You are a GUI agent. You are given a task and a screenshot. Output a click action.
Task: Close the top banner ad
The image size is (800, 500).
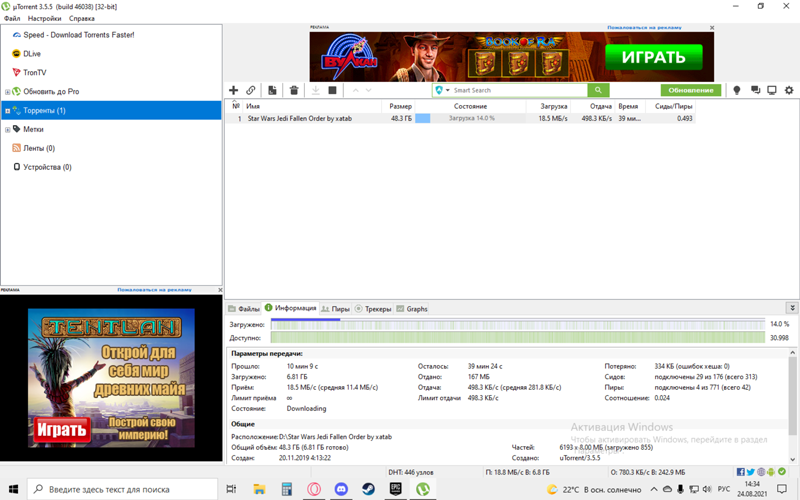pyautogui.click(x=712, y=28)
